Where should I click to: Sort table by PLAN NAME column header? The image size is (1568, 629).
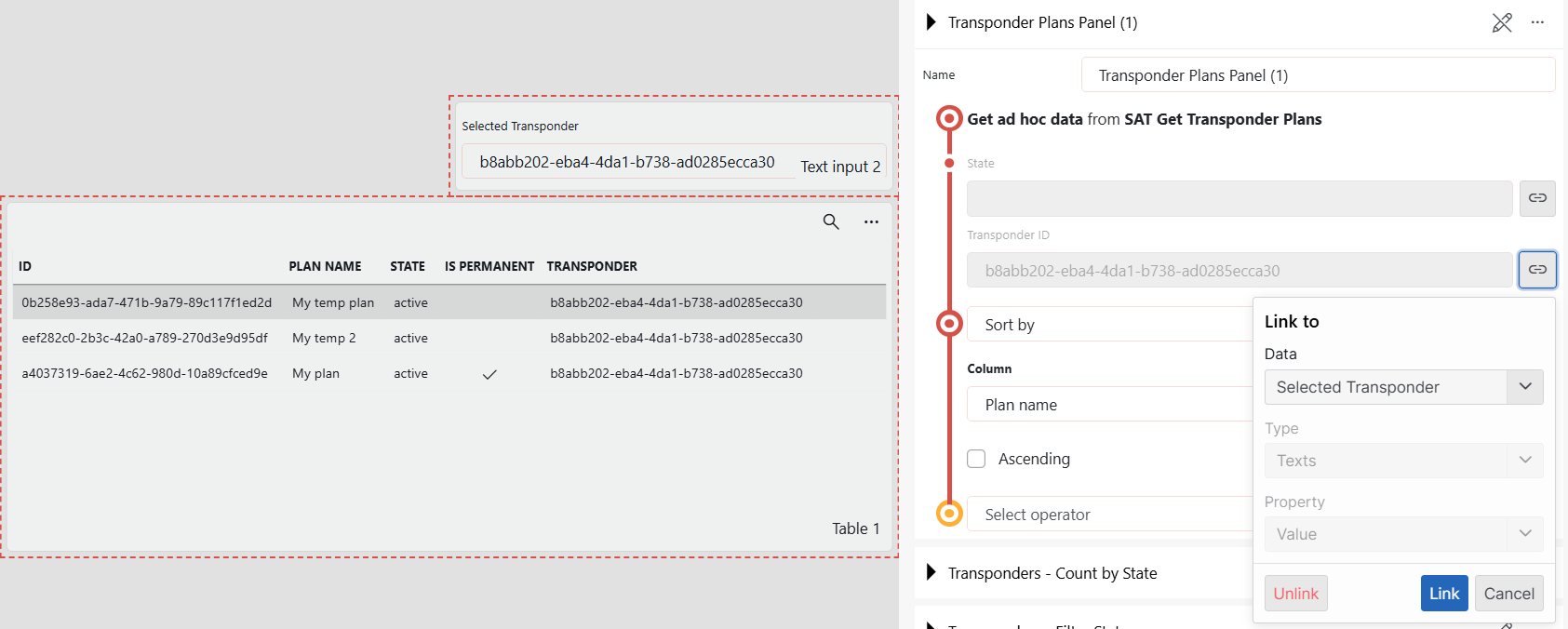tap(325, 266)
